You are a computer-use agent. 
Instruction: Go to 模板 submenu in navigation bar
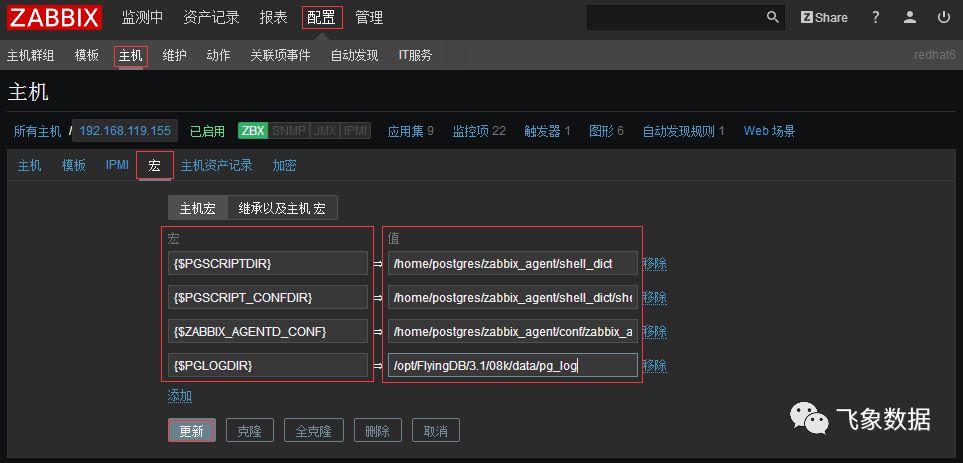tap(87, 56)
